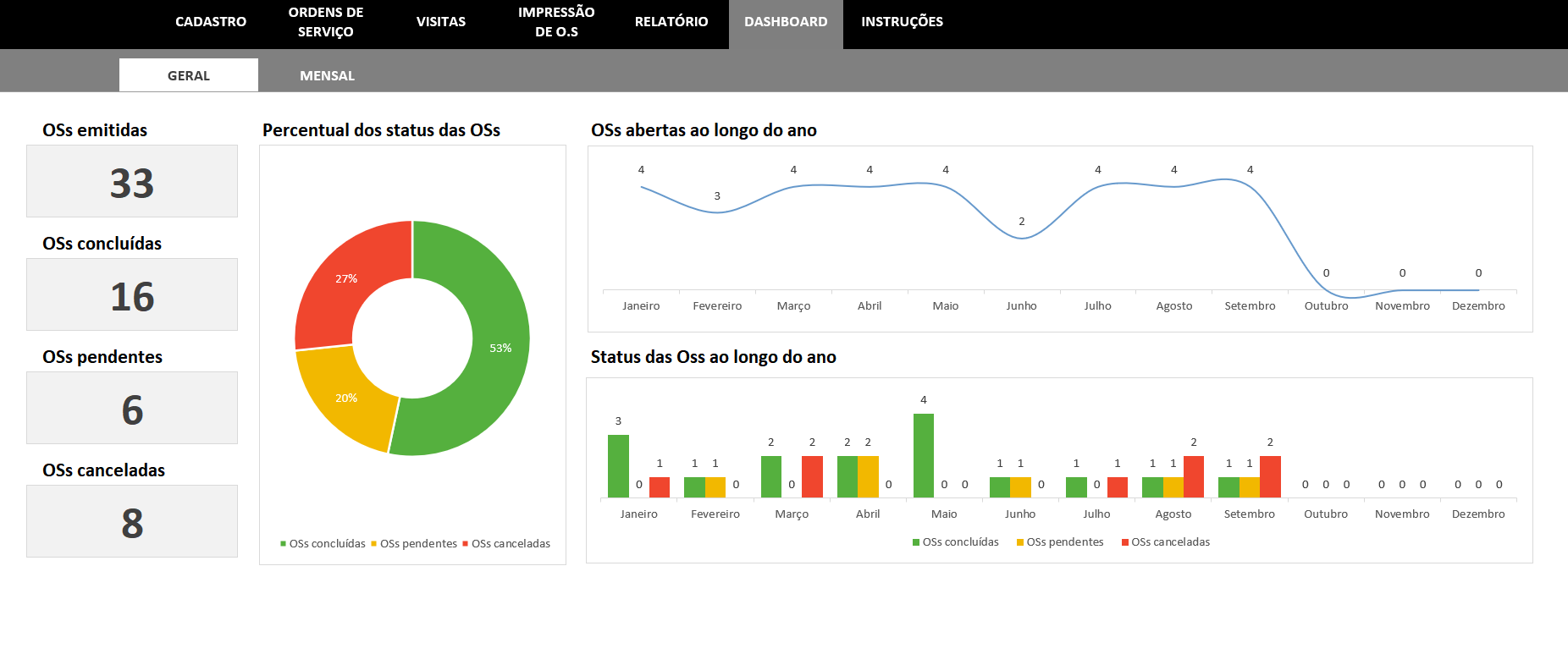Viewport: 1568px width, 654px height.
Task: Select IMPRESSÃO DE O.S tab
Action: [x=556, y=22]
